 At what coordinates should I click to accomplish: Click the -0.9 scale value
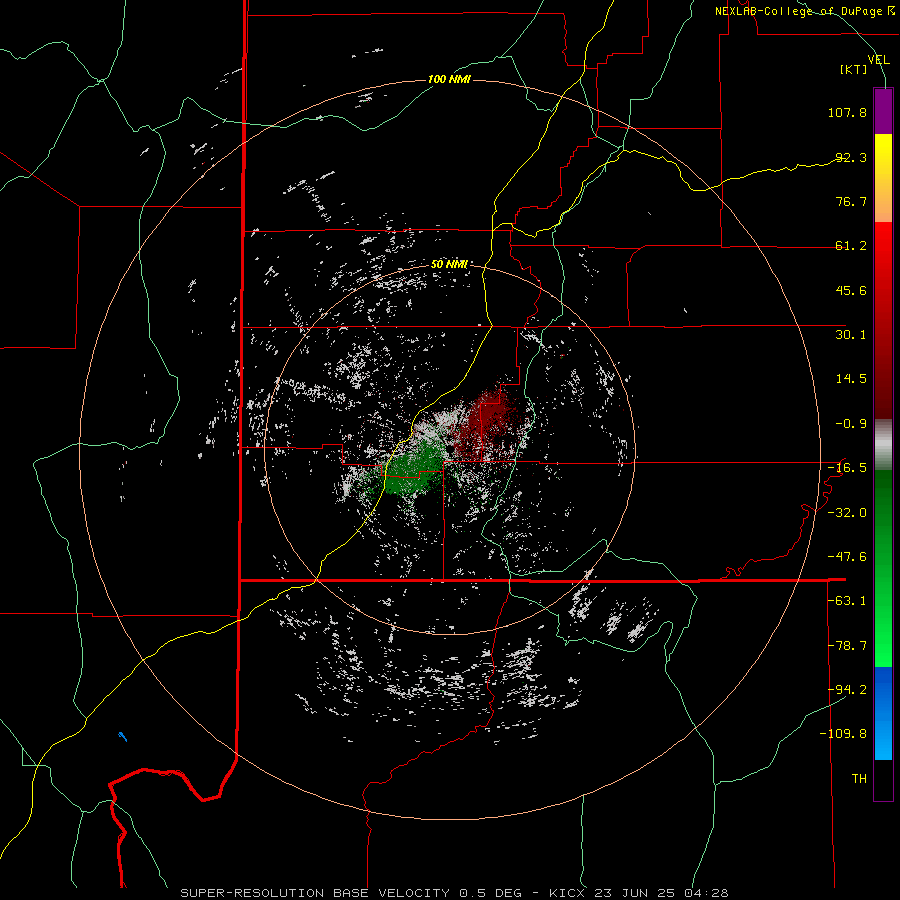(x=851, y=424)
